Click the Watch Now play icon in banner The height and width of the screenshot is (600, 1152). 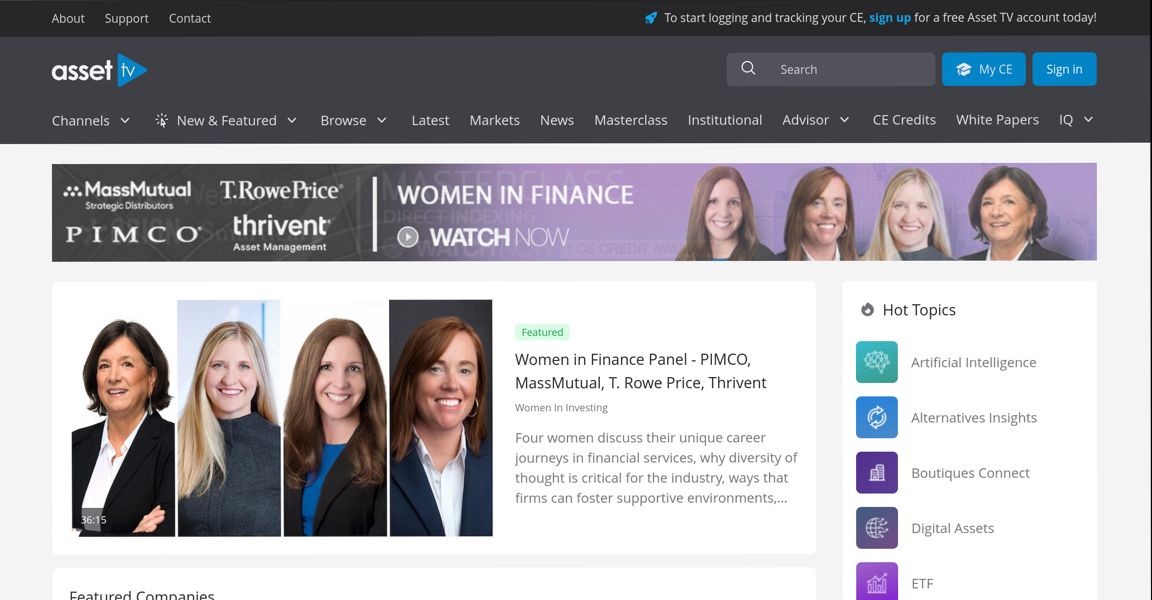coord(408,237)
